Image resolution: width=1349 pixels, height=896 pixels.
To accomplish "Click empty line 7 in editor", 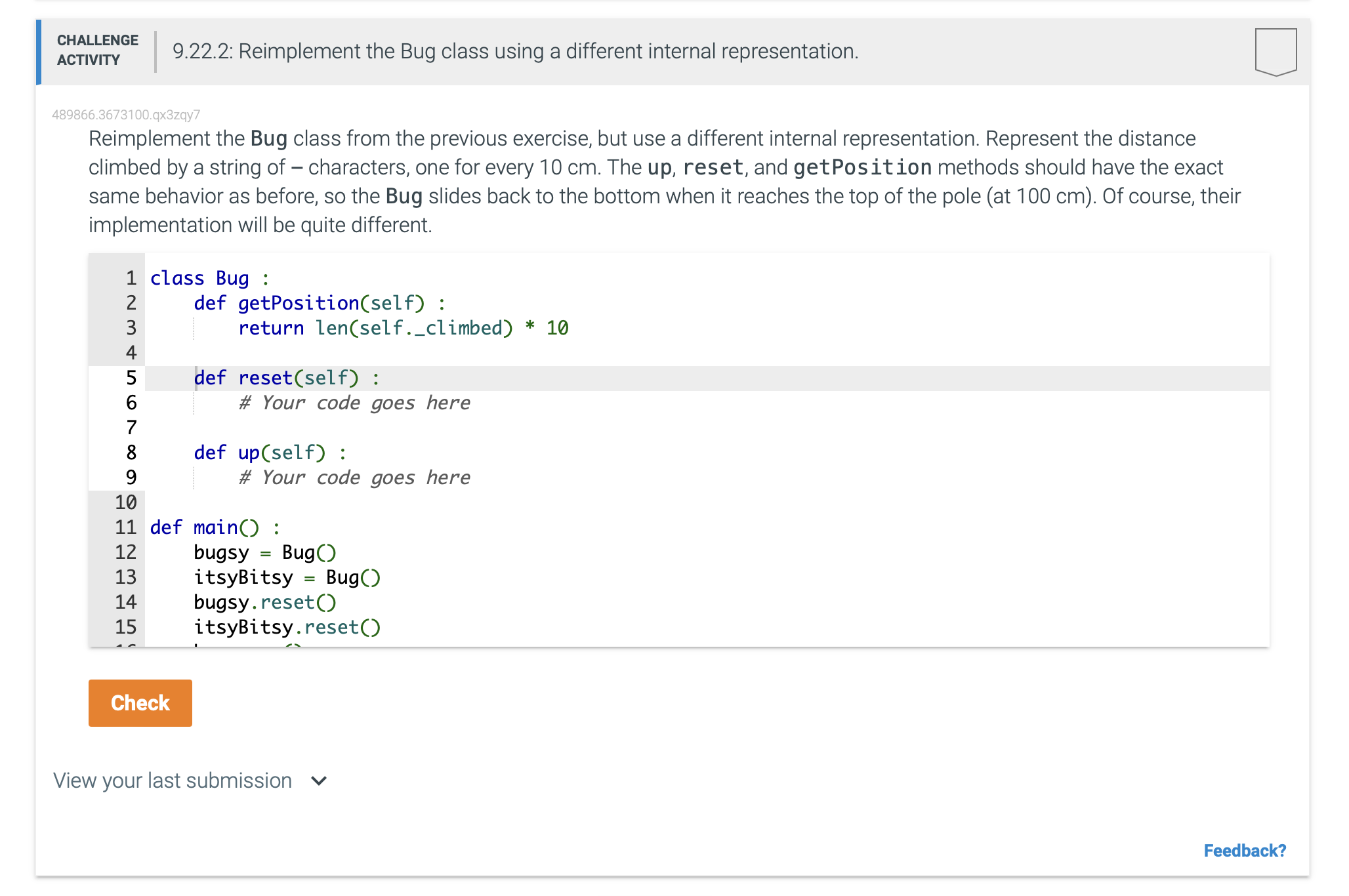I will click(394, 428).
